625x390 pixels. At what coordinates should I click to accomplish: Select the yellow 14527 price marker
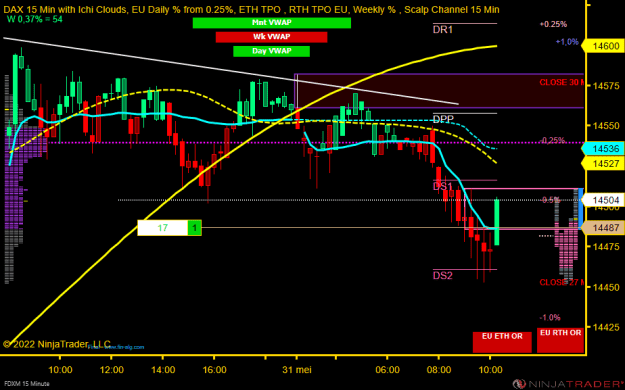603,163
